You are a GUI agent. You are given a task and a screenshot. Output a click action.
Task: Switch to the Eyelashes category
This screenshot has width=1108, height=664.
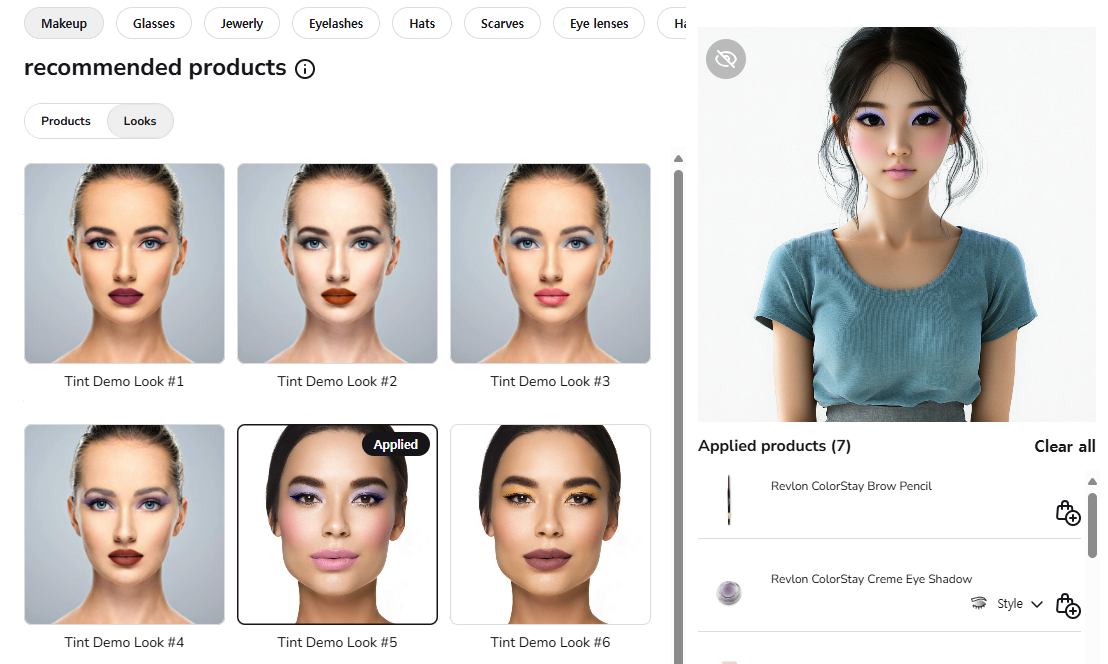(x=336, y=23)
